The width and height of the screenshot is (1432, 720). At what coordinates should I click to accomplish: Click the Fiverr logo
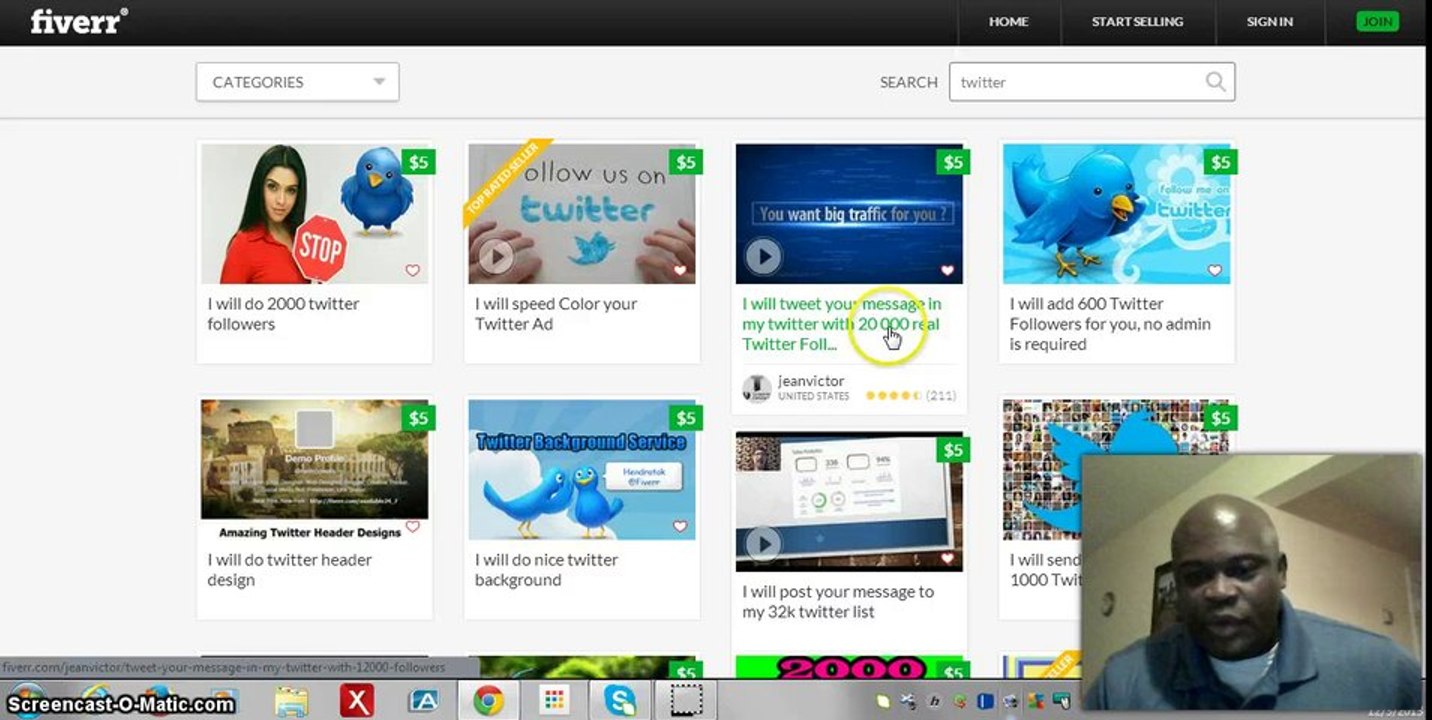78,20
